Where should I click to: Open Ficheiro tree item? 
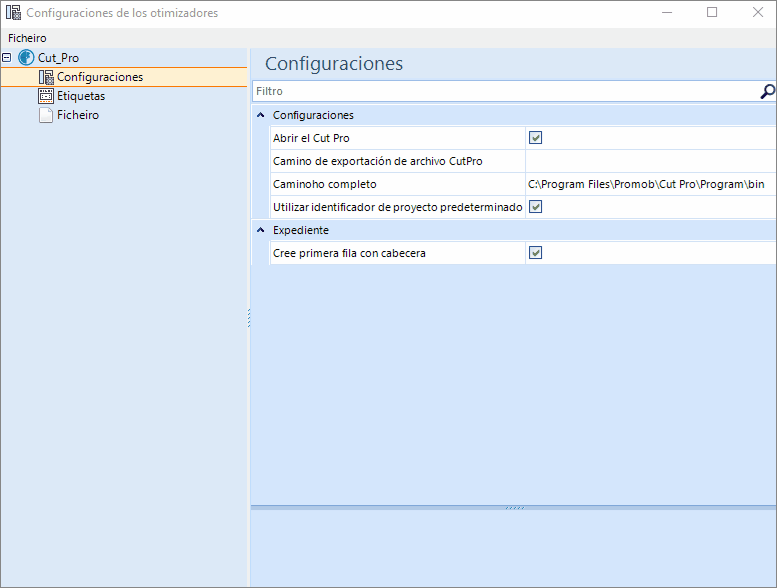click(x=78, y=115)
